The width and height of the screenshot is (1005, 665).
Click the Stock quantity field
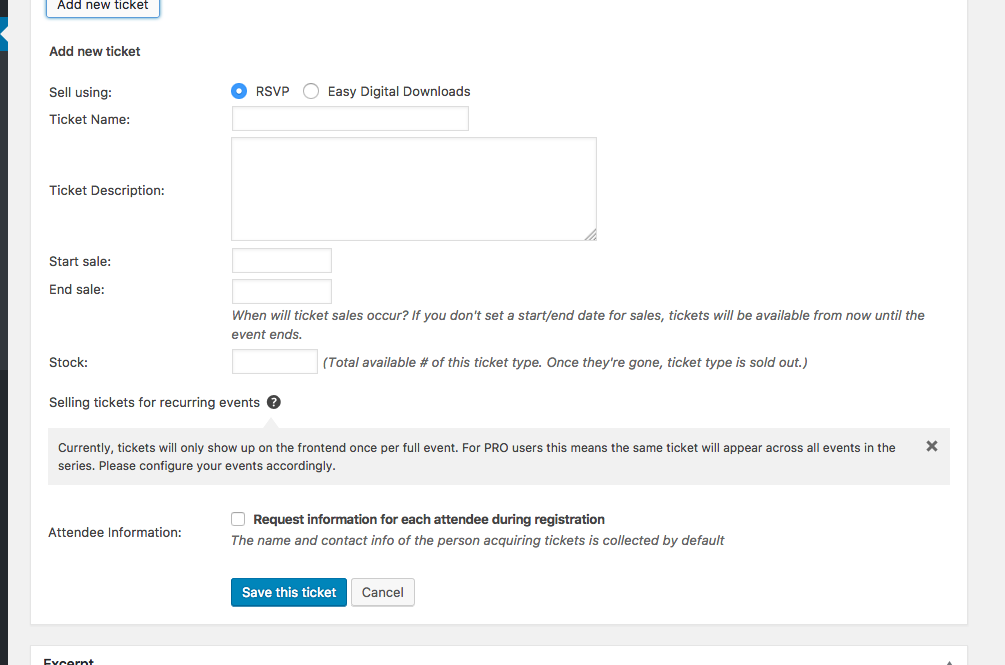[x=274, y=362]
